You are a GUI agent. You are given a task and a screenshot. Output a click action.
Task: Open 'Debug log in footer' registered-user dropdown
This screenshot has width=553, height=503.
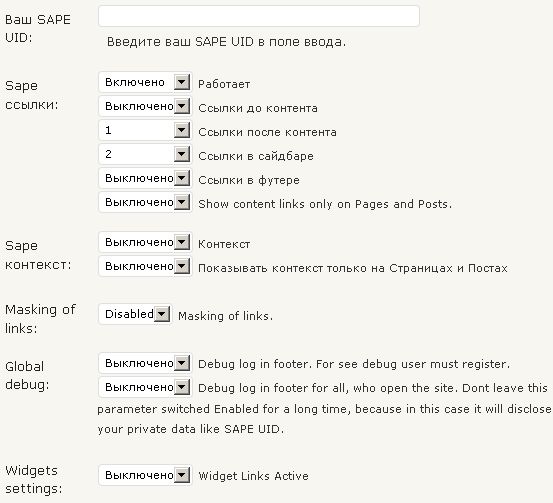(145, 363)
